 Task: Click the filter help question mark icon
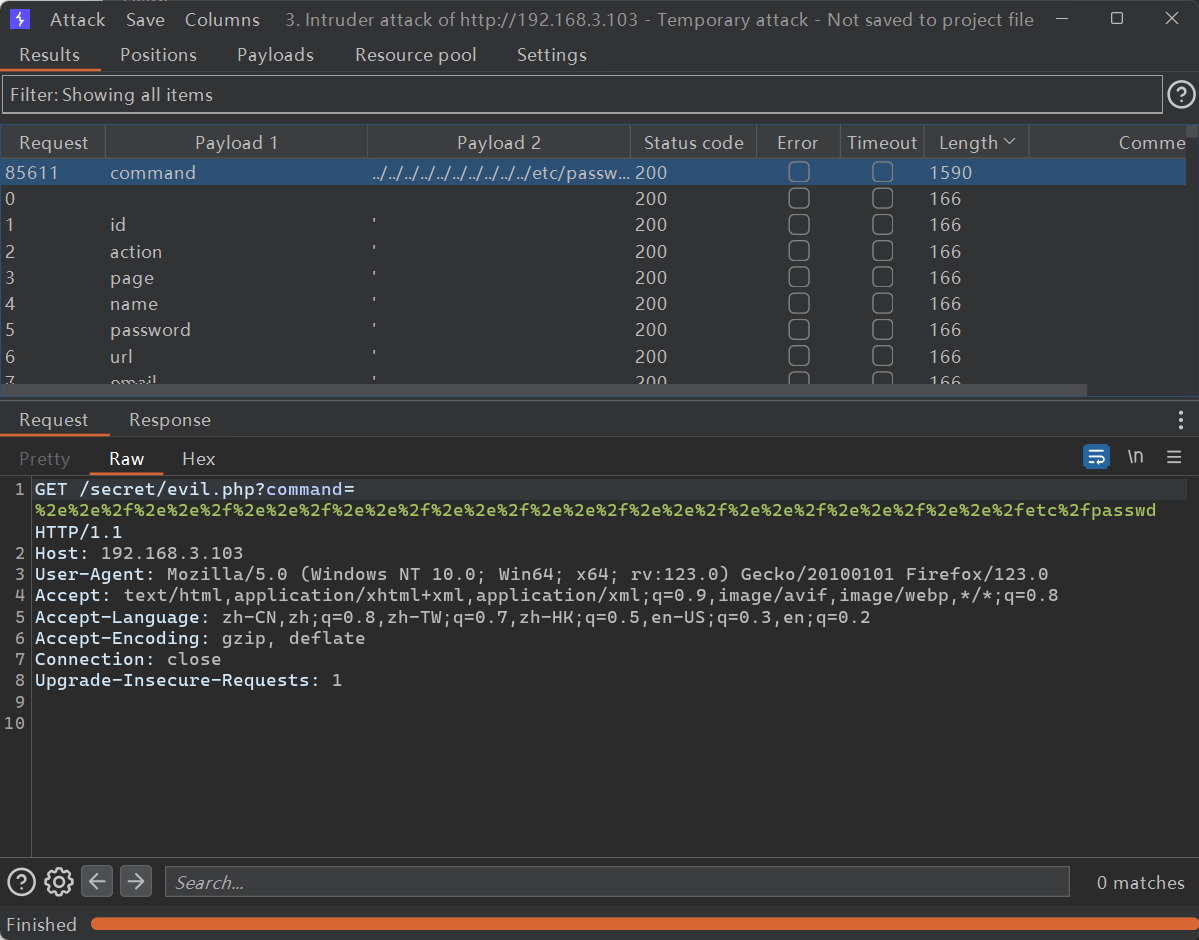click(1181, 95)
